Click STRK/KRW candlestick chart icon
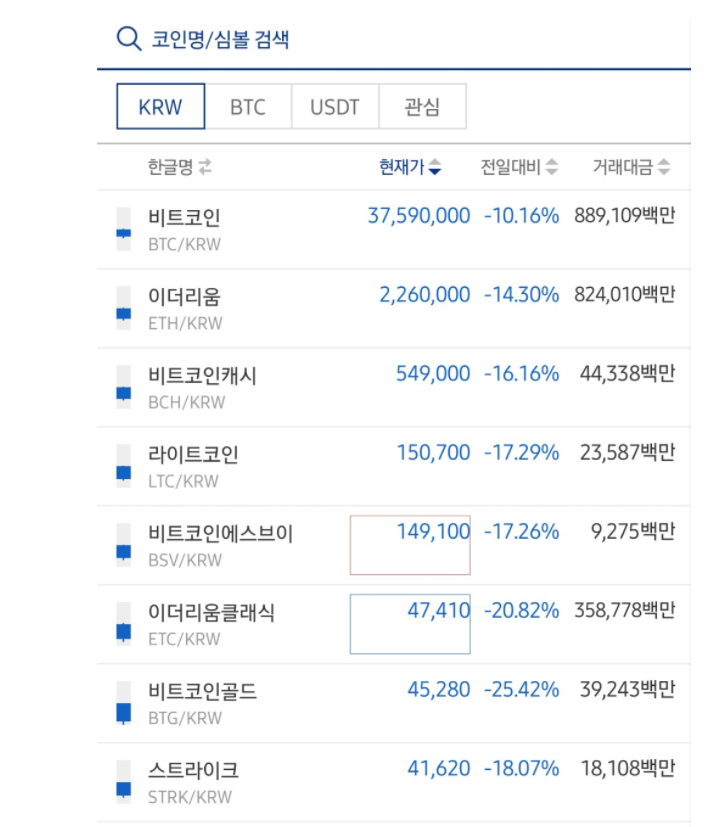Viewport: 722px width, 827px height. 123,782
